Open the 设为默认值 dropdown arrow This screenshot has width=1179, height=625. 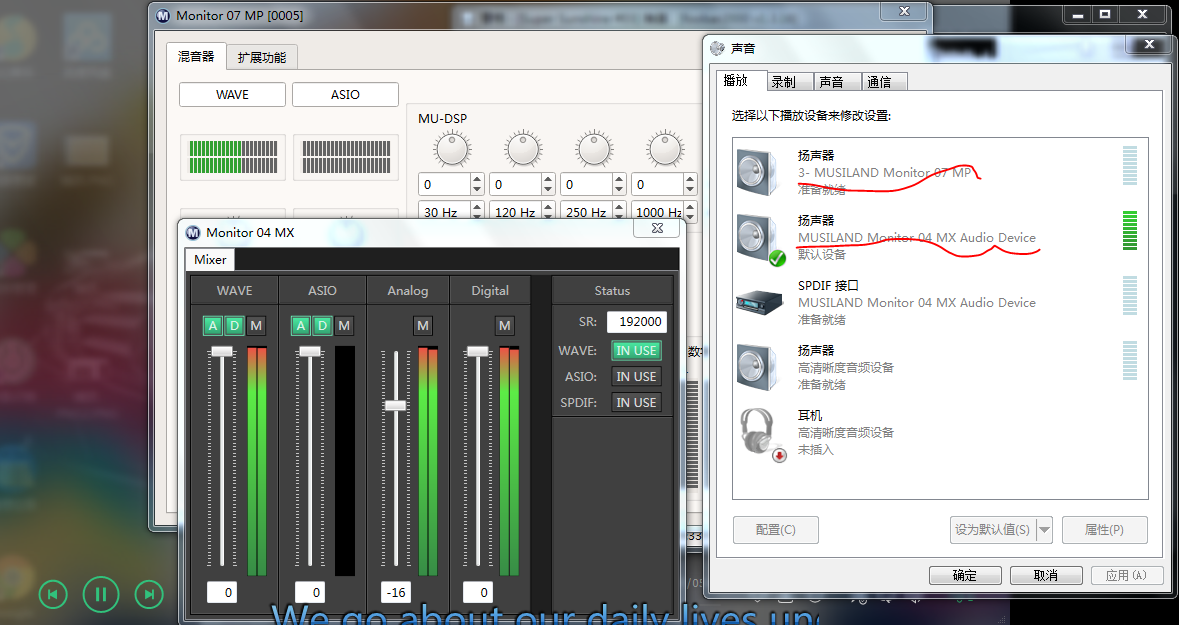(1045, 530)
